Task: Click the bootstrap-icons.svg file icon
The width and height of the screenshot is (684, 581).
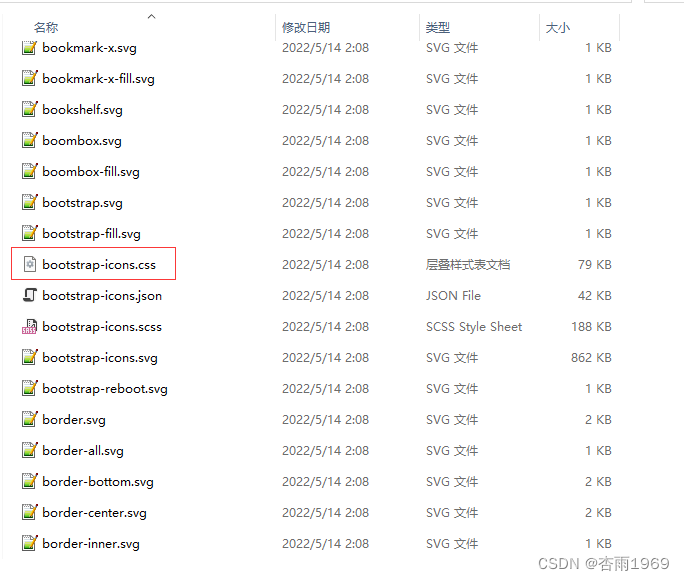Action: point(30,358)
